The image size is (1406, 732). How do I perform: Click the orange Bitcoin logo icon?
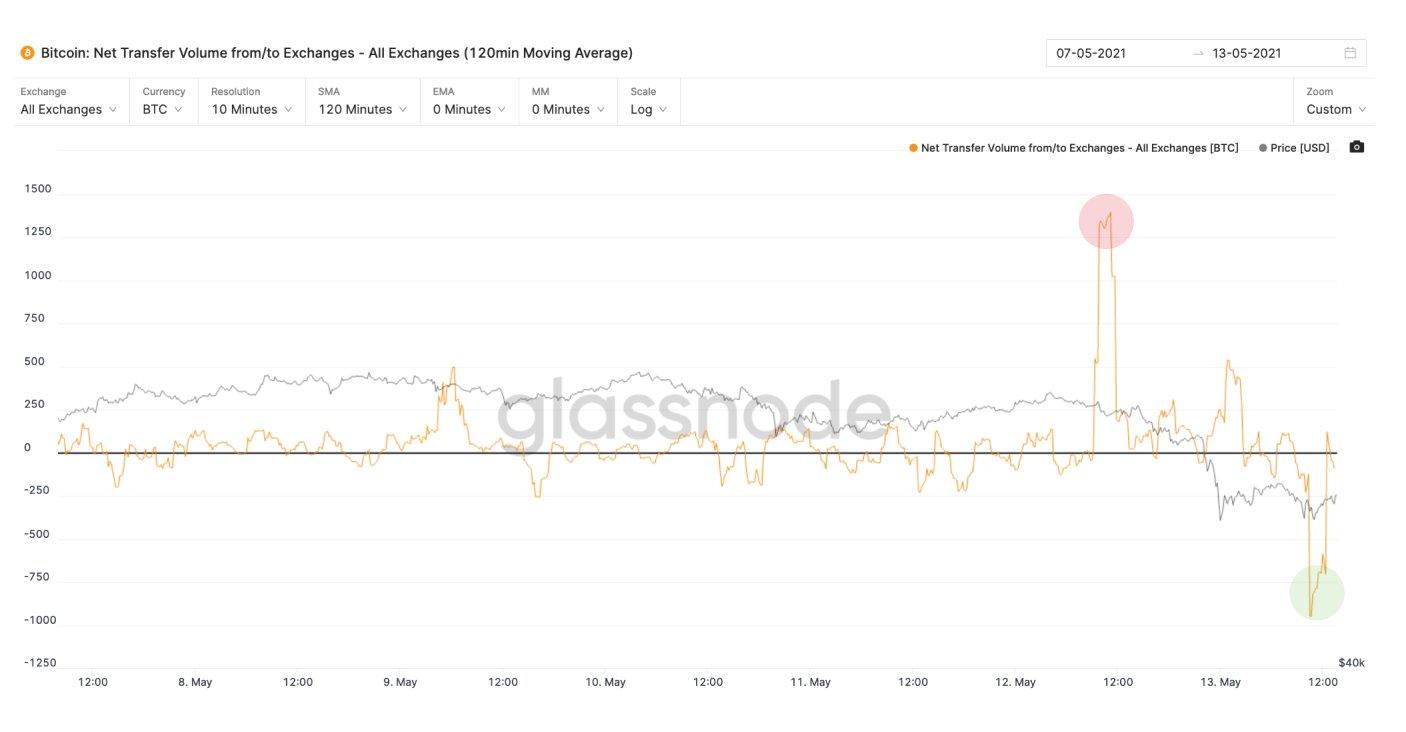coord(27,53)
